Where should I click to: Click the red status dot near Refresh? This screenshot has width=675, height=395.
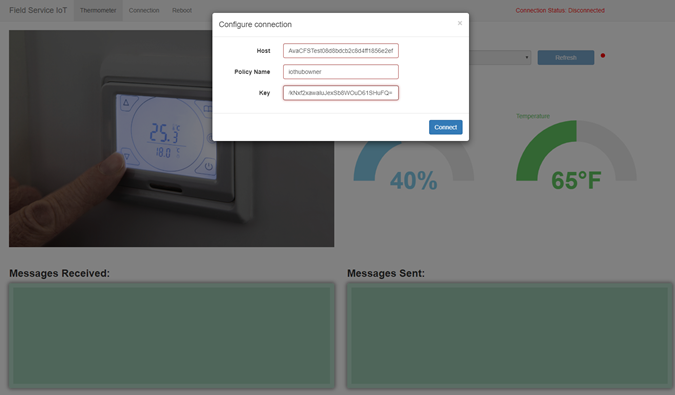[603, 56]
